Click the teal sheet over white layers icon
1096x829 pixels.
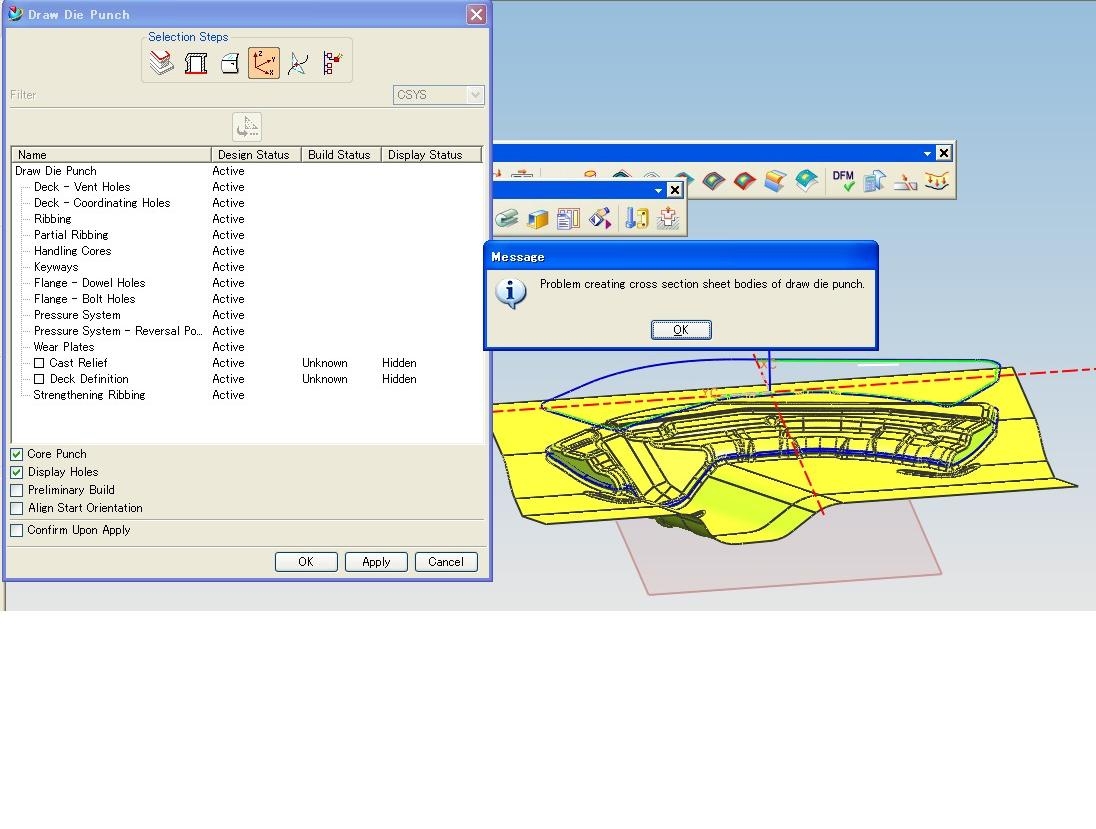pyautogui.click(x=806, y=181)
